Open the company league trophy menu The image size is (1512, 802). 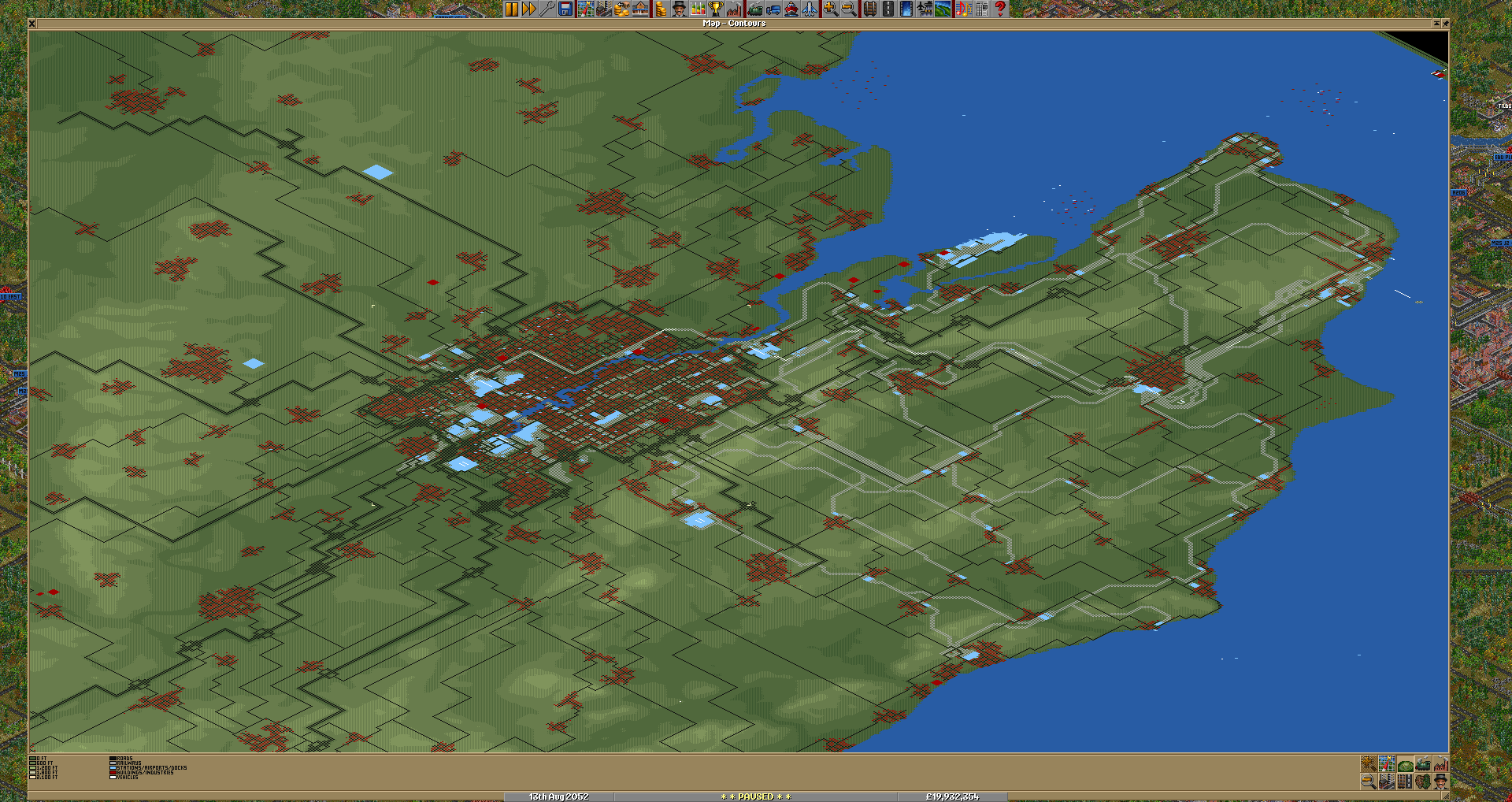[x=716, y=9]
